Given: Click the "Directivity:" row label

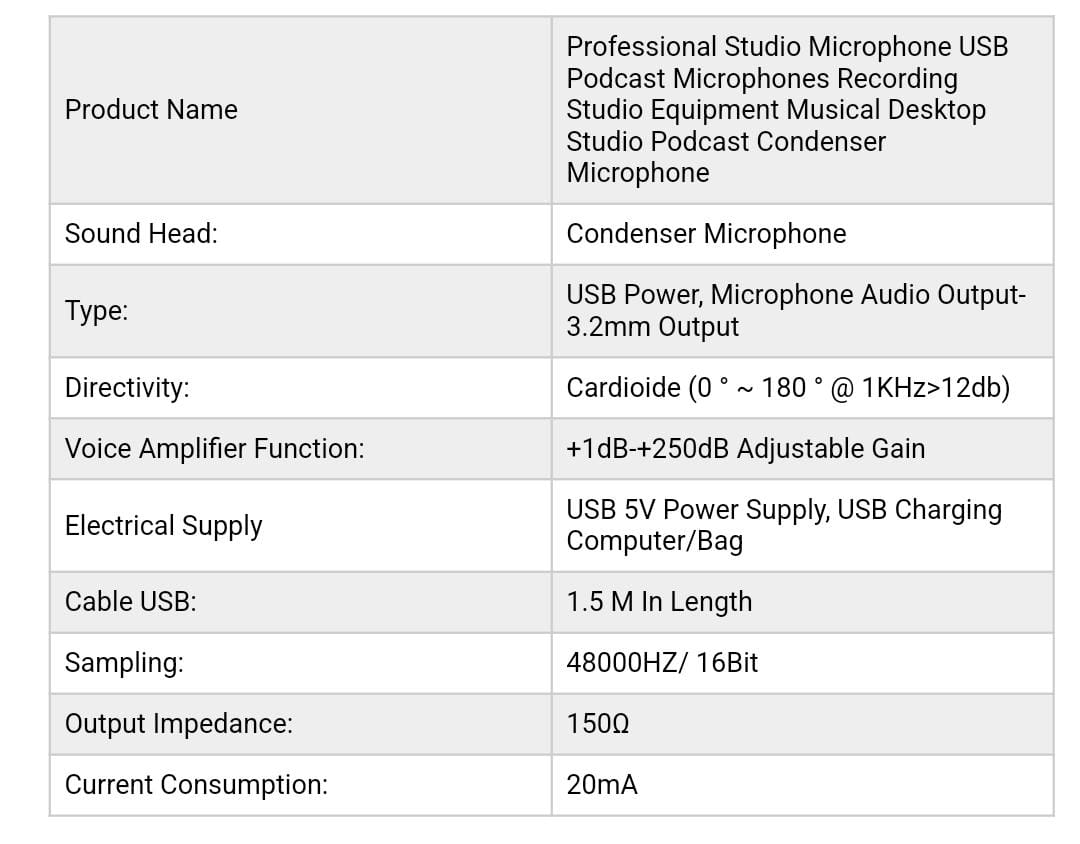Looking at the screenshot, I should (127, 388).
